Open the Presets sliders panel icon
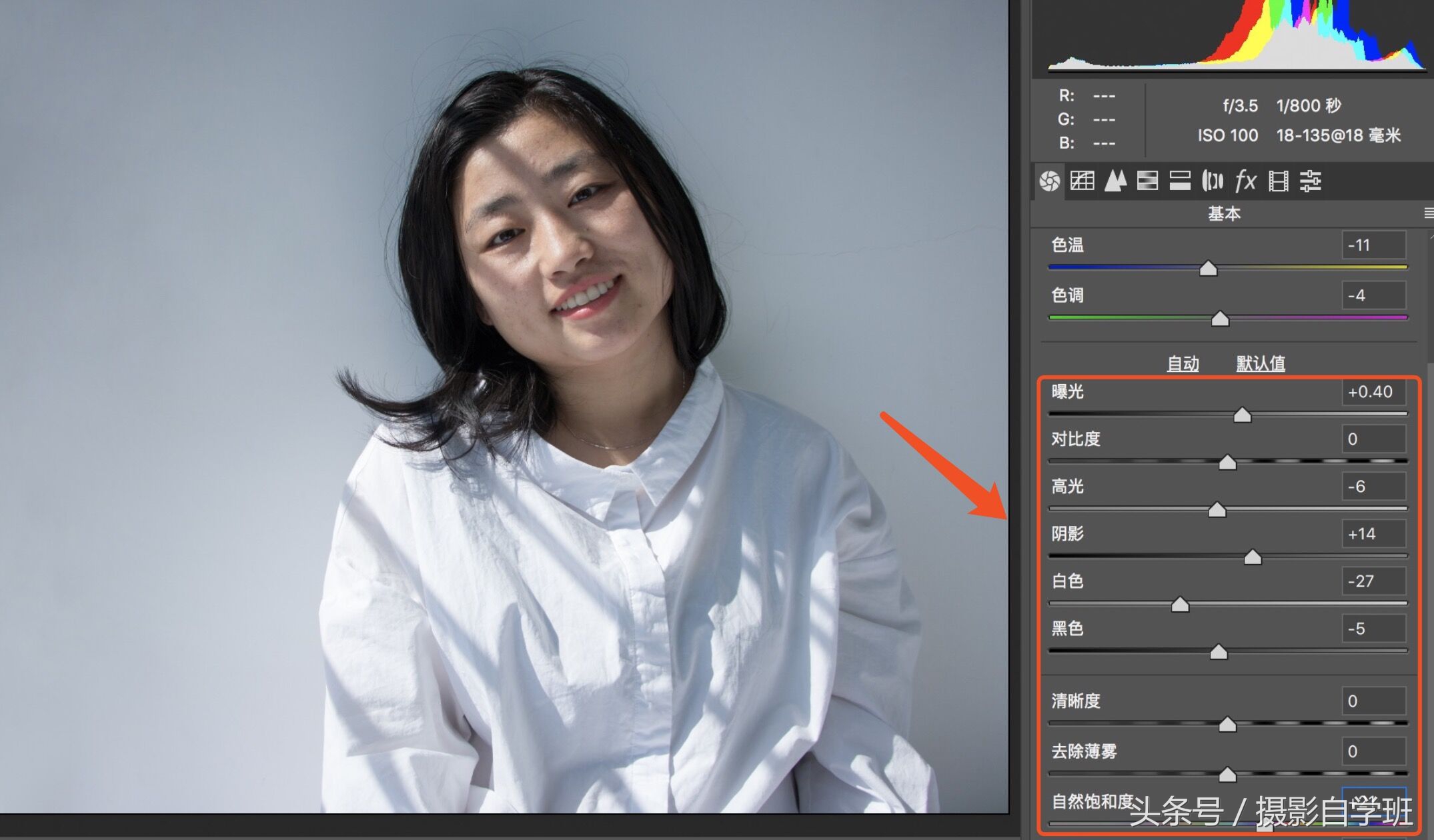 point(1311,181)
